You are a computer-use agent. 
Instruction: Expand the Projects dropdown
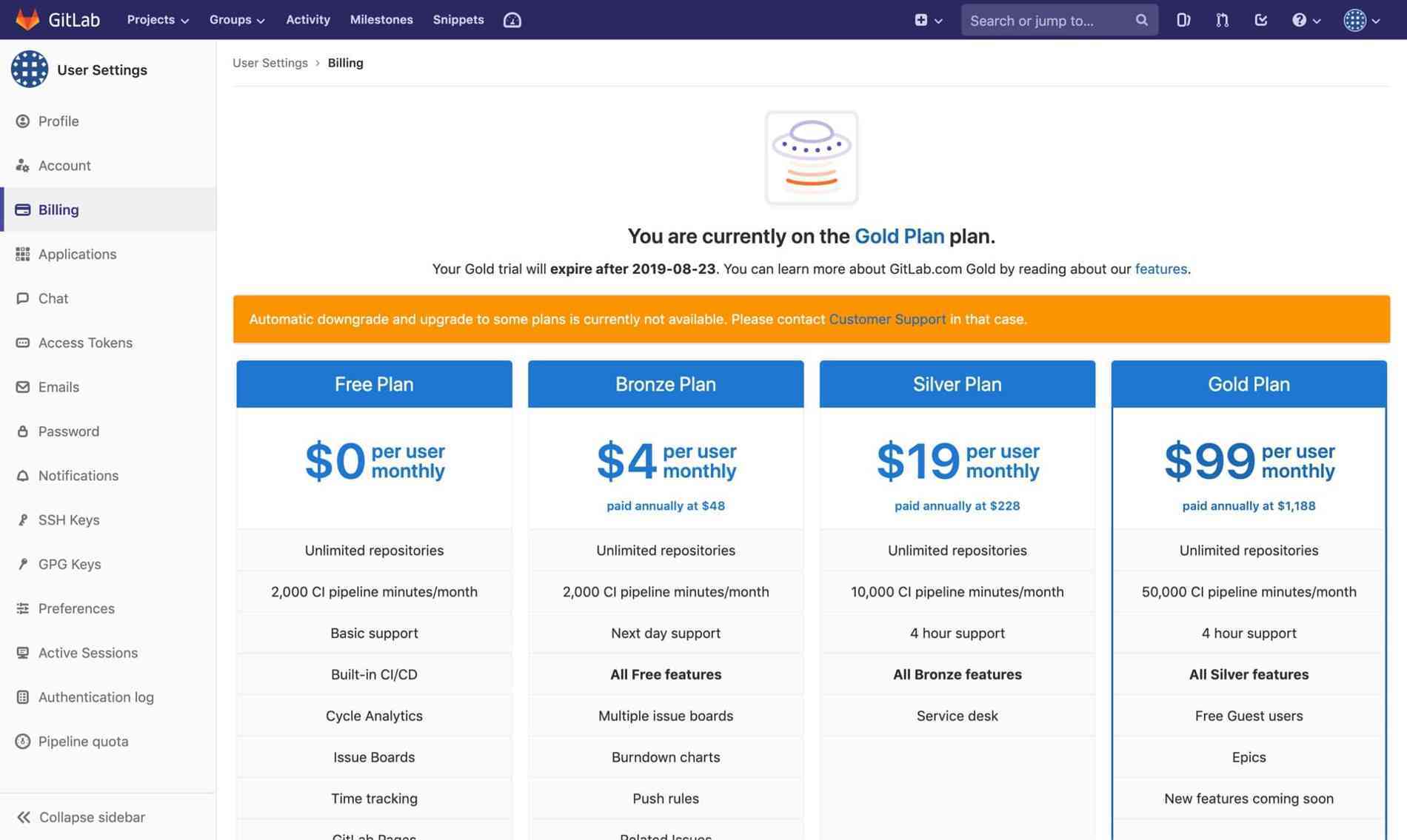157,20
